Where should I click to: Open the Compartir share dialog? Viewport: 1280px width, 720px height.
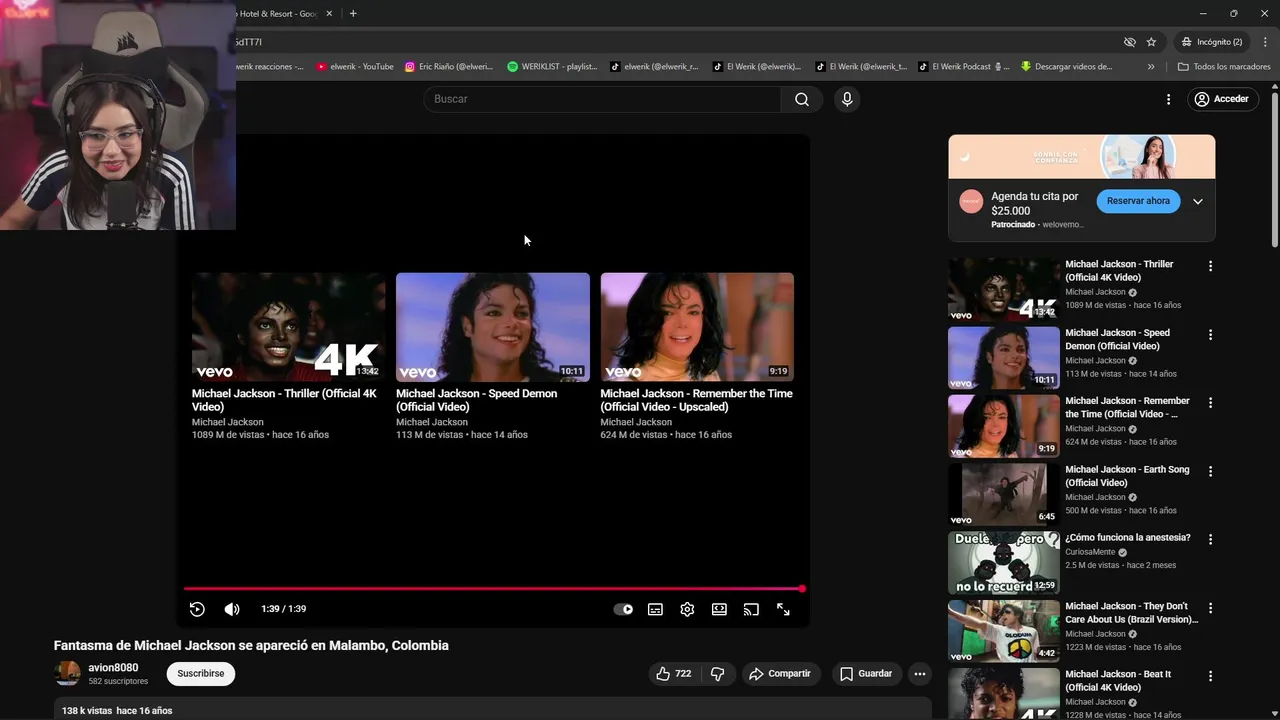[780, 674]
